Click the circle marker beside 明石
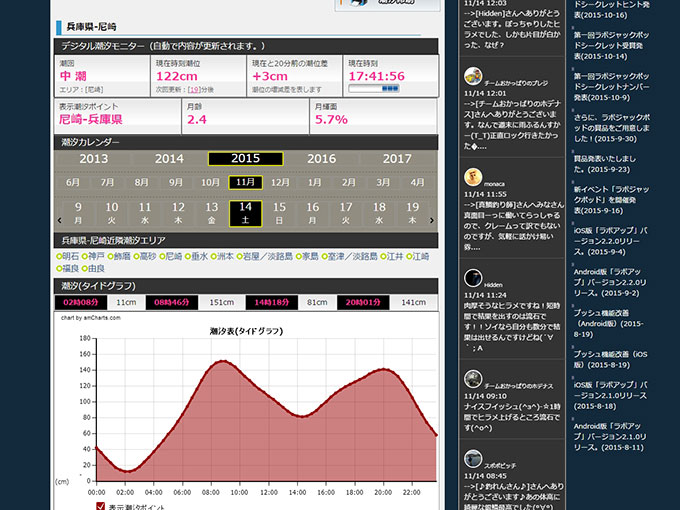The width and height of the screenshot is (680, 510). [60, 256]
